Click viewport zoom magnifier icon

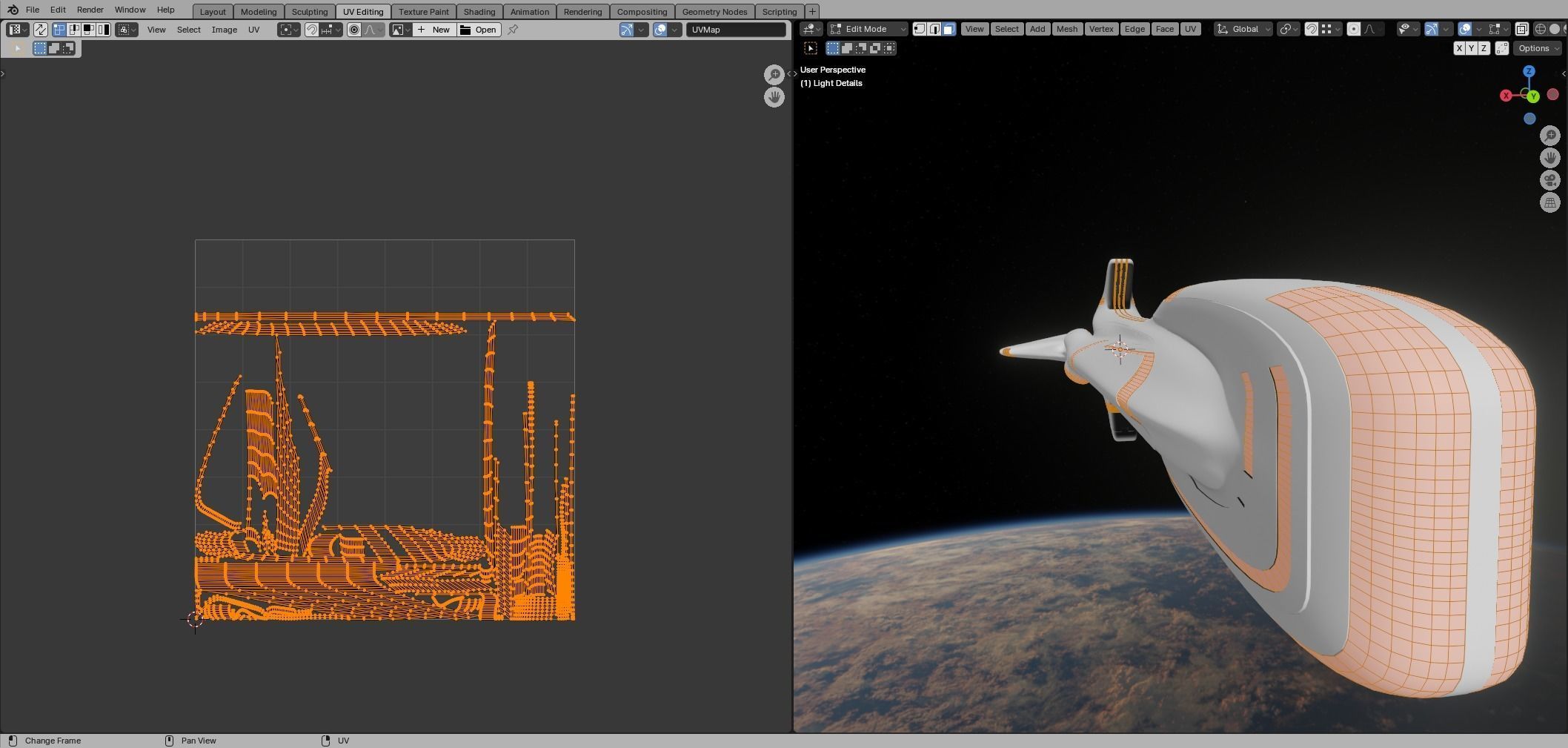(x=1550, y=136)
